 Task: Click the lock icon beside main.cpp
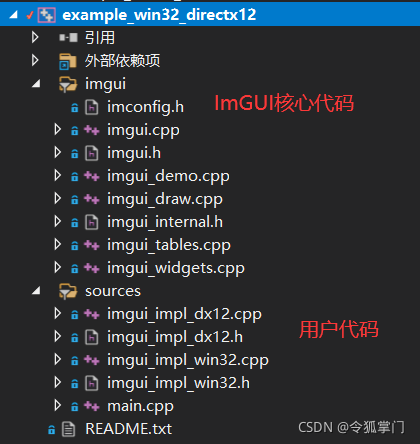pyautogui.click(x=75, y=406)
